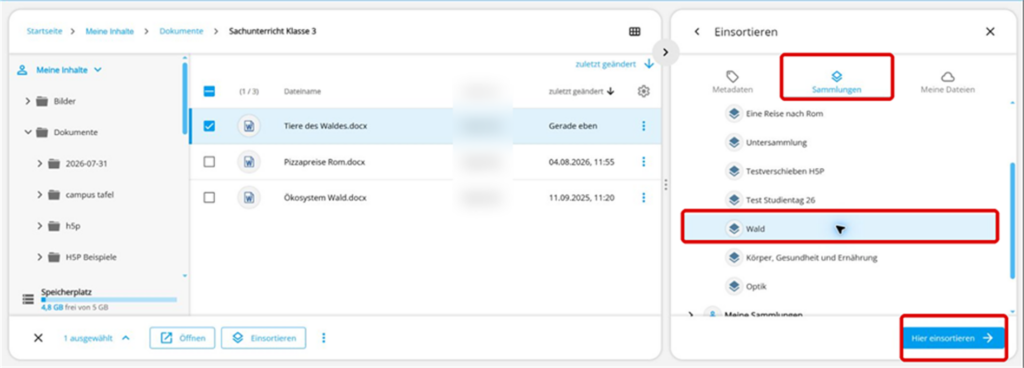Image resolution: width=1024 pixels, height=368 pixels.
Task: Click 'Hier einsortieren' button
Action: click(953, 338)
